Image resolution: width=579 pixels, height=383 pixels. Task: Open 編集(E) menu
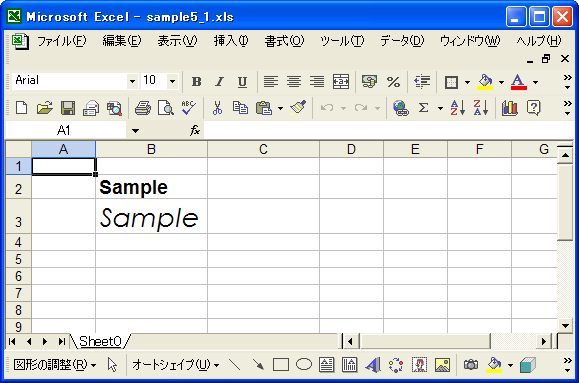[121, 41]
